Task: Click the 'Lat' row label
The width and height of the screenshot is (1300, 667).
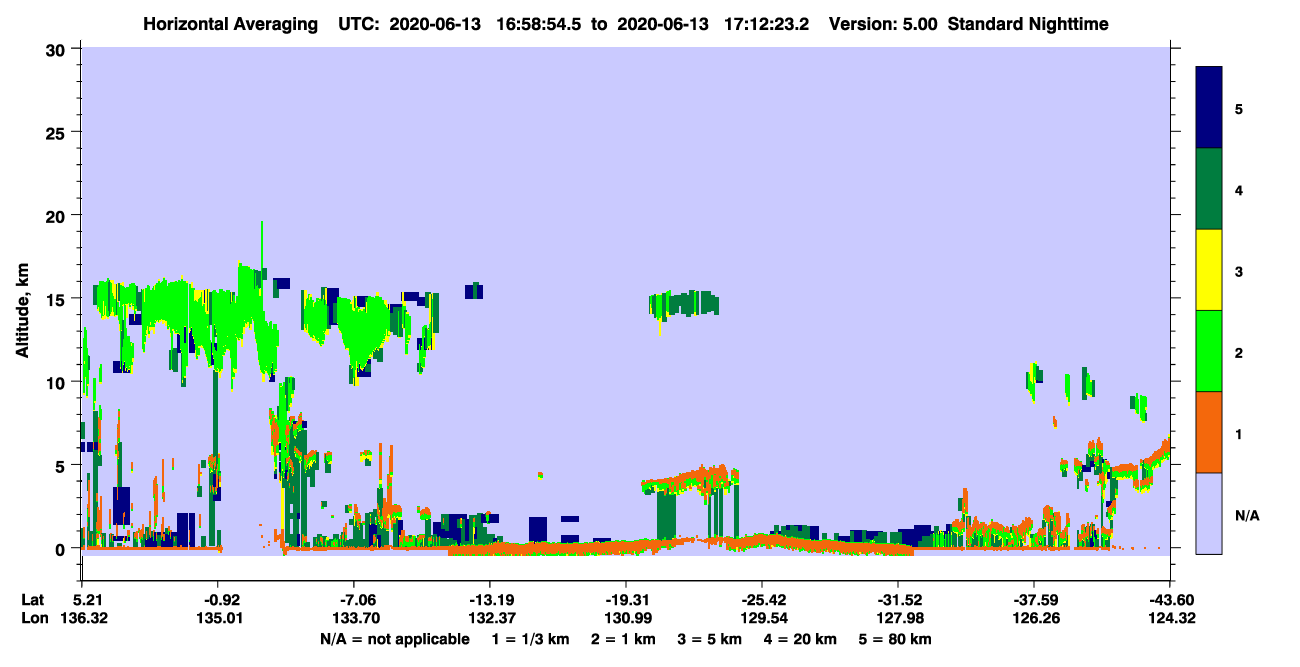Action: pyautogui.click(x=33, y=599)
